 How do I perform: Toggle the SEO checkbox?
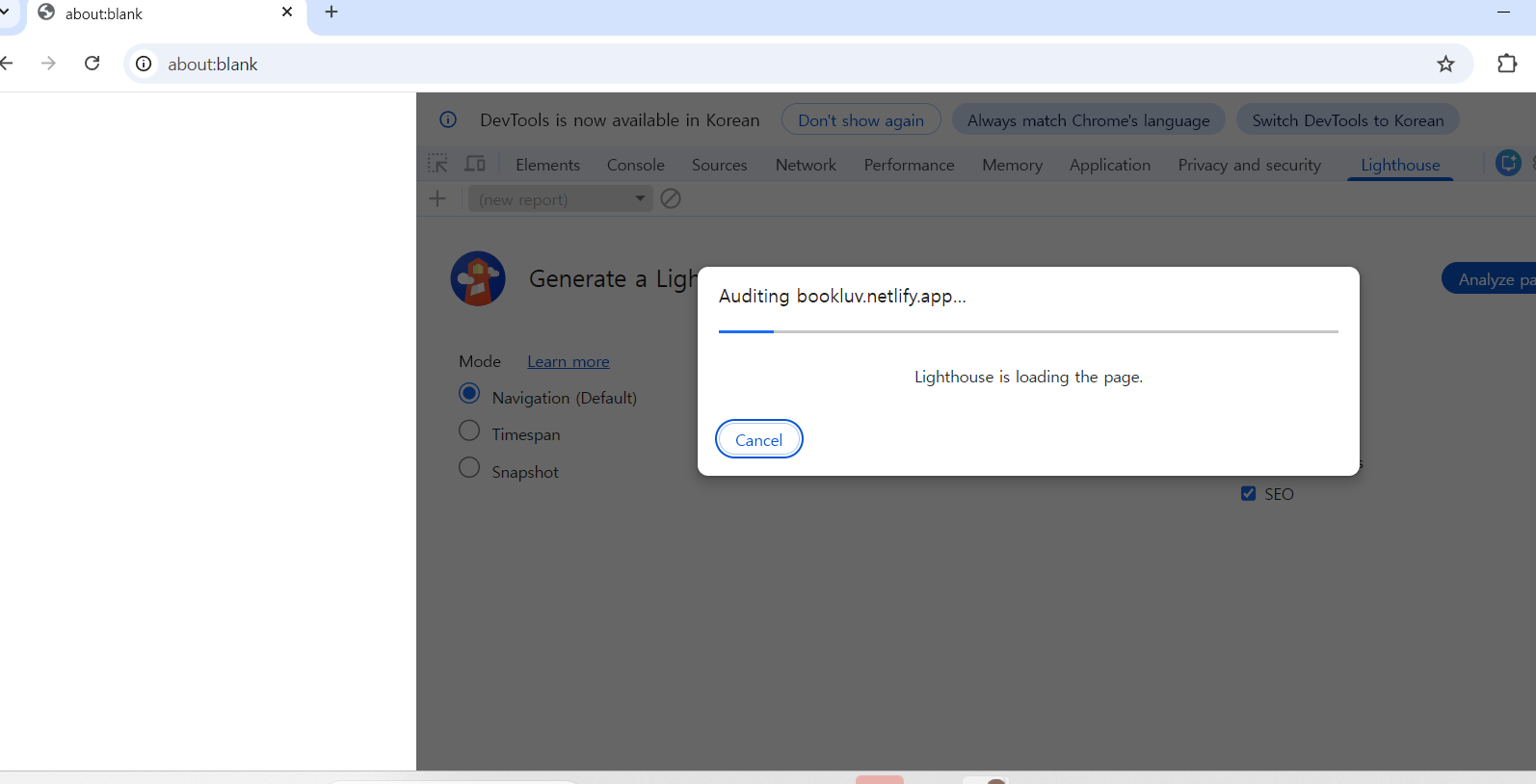coord(1248,494)
